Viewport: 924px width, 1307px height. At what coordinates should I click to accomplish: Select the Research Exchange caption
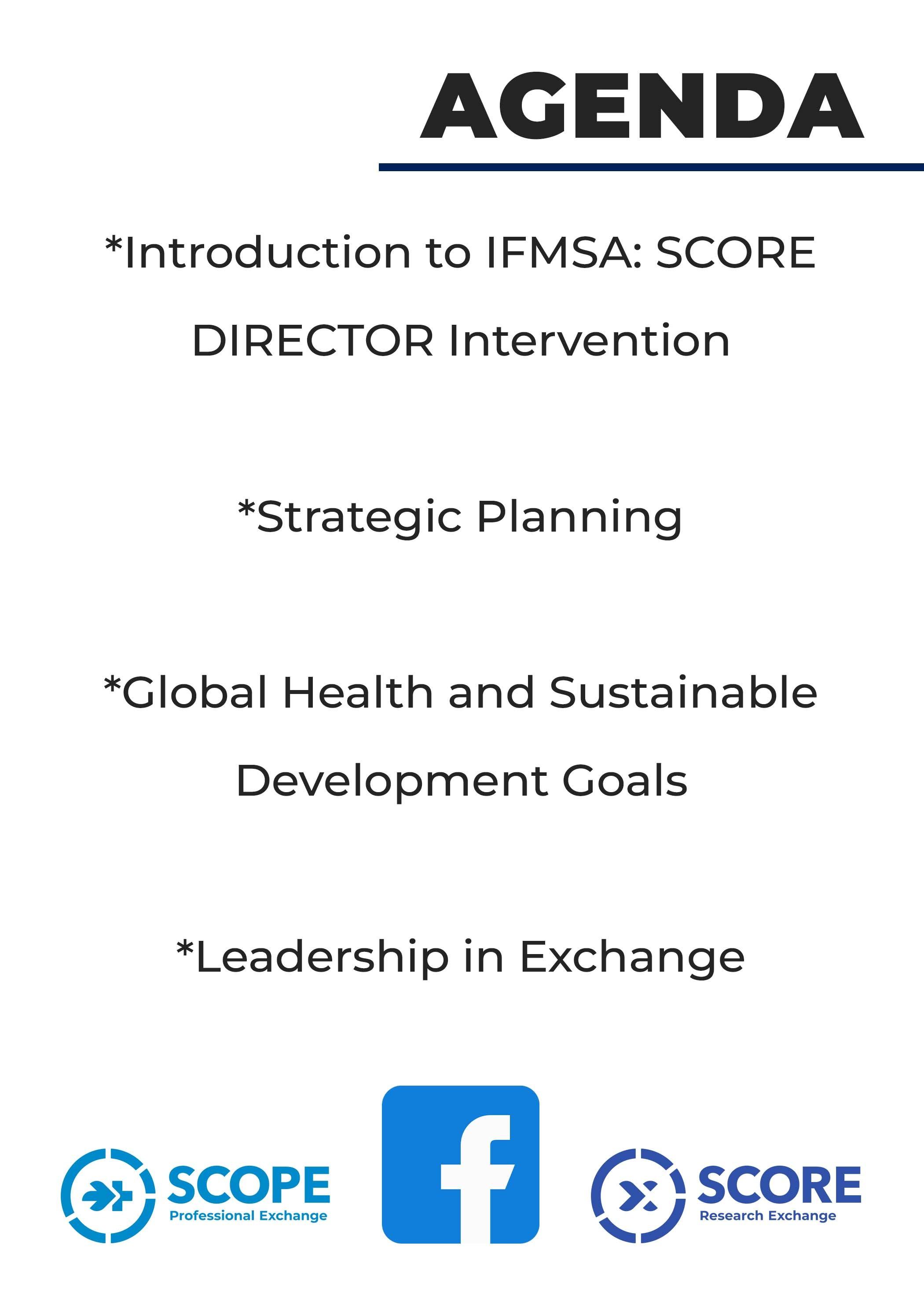[x=767, y=1216]
